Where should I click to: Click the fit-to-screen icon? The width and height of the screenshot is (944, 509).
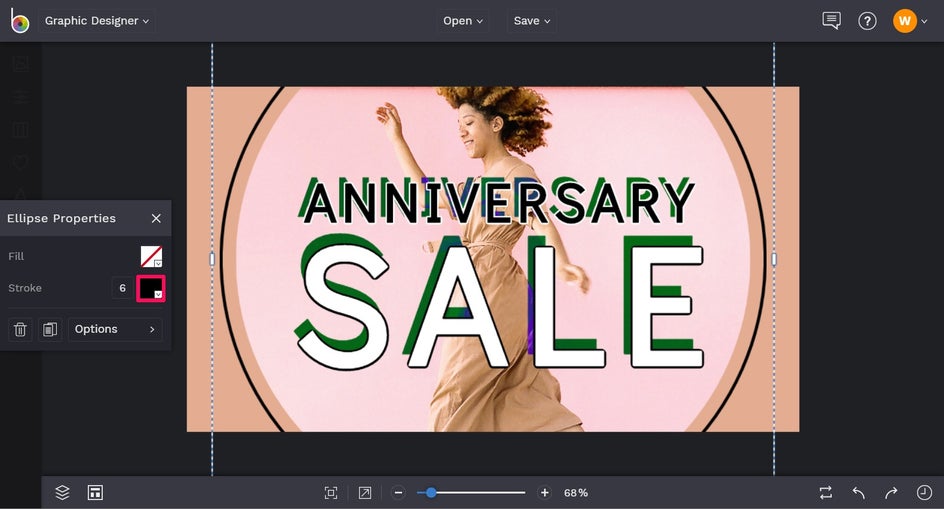pos(331,493)
